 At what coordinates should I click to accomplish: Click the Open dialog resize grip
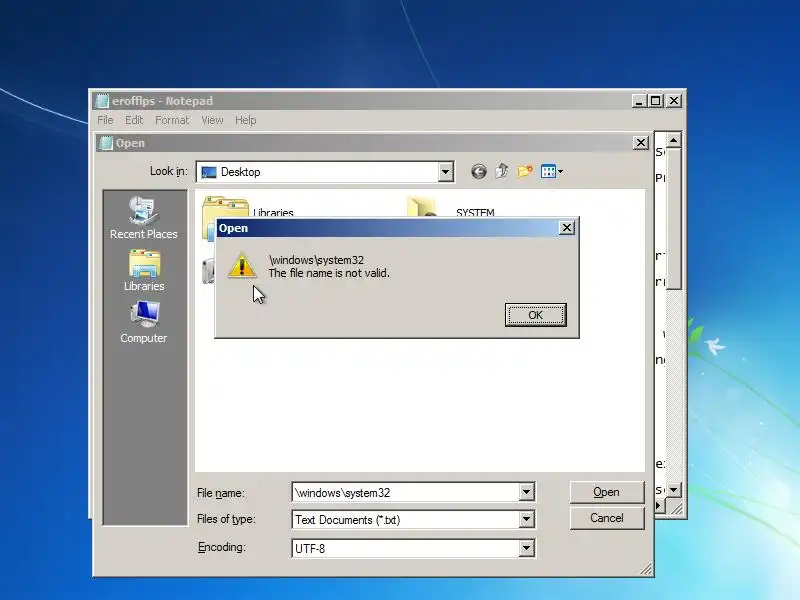[x=646, y=569]
